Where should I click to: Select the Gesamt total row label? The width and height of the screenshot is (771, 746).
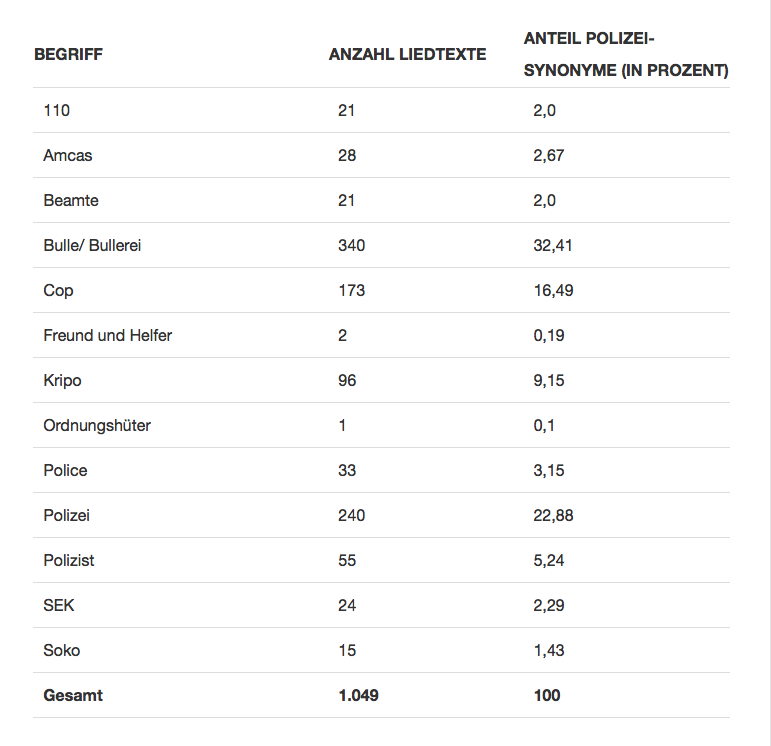[x=73, y=695]
